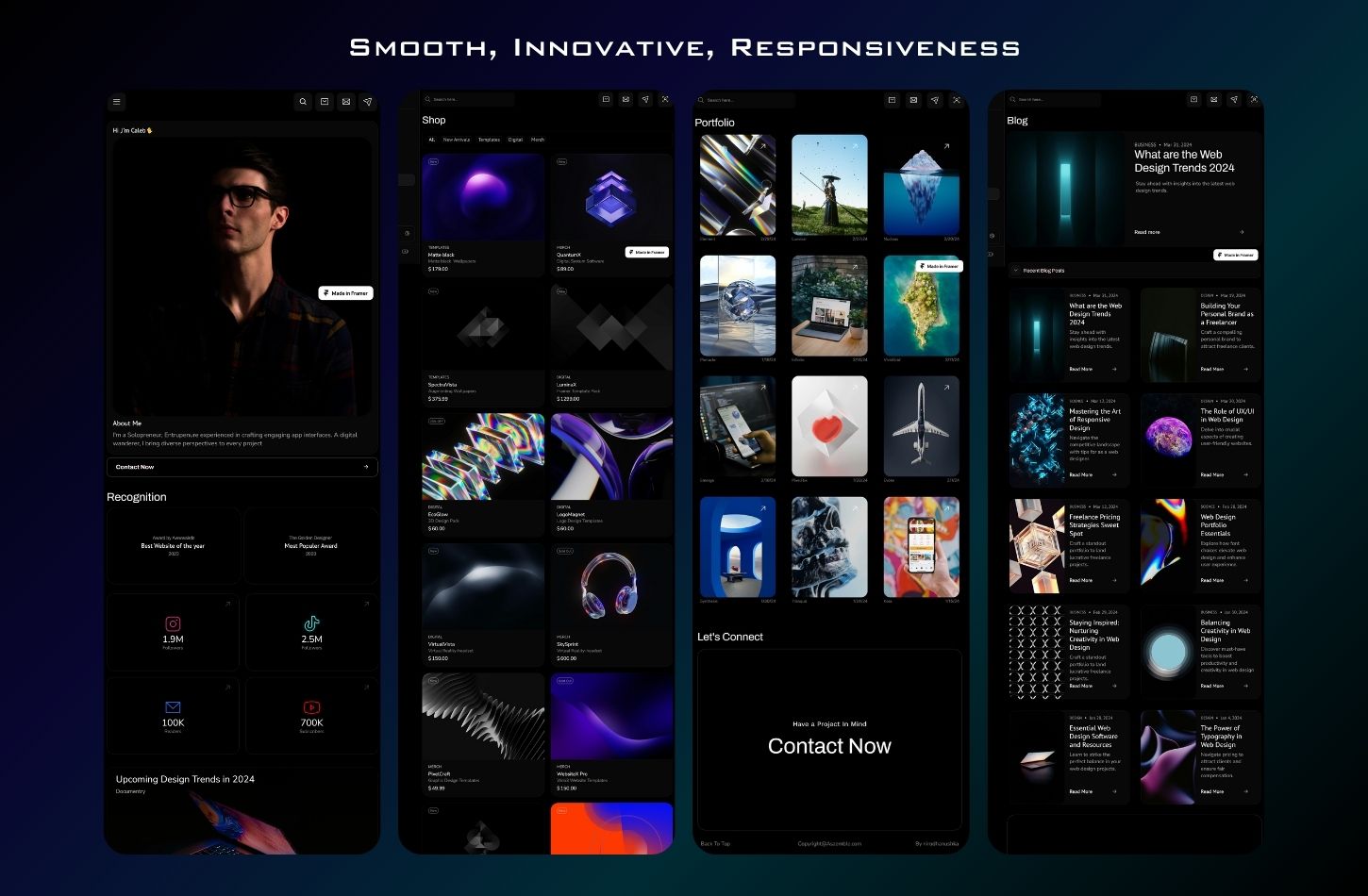This screenshot has height=896, width=1368.
Task: Select the All filter chip in the Shop list
Action: pos(430,140)
